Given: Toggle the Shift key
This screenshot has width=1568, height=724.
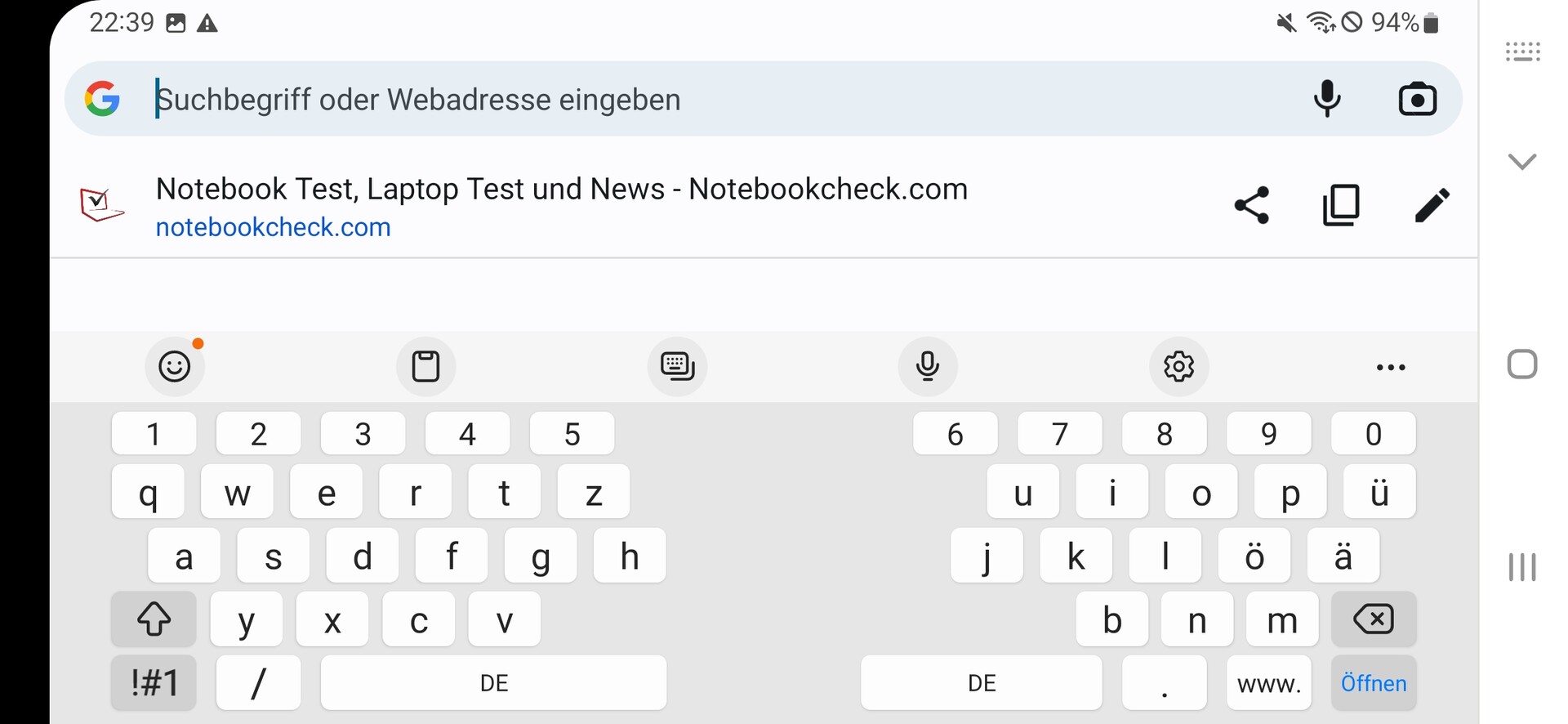Looking at the screenshot, I should coord(154,619).
